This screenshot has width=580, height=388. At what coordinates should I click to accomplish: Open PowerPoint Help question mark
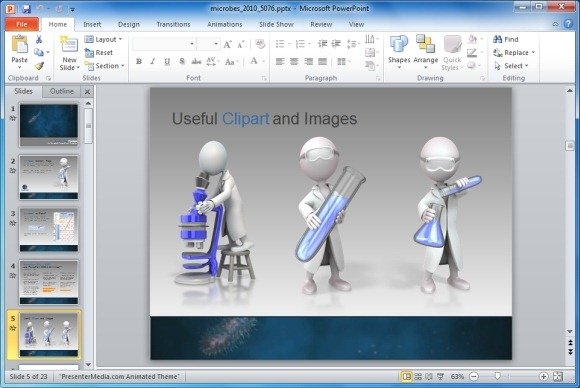[568, 24]
